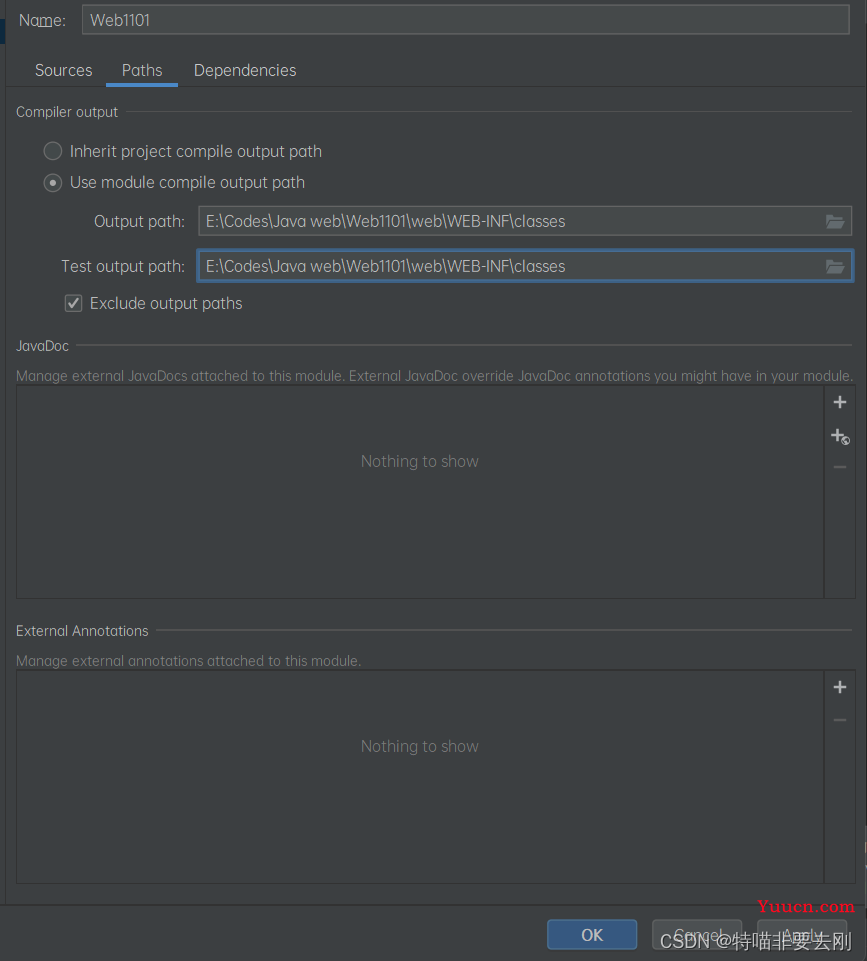The width and height of the screenshot is (867, 961).
Task: Select Inherit project compile output path
Action: [53, 152]
